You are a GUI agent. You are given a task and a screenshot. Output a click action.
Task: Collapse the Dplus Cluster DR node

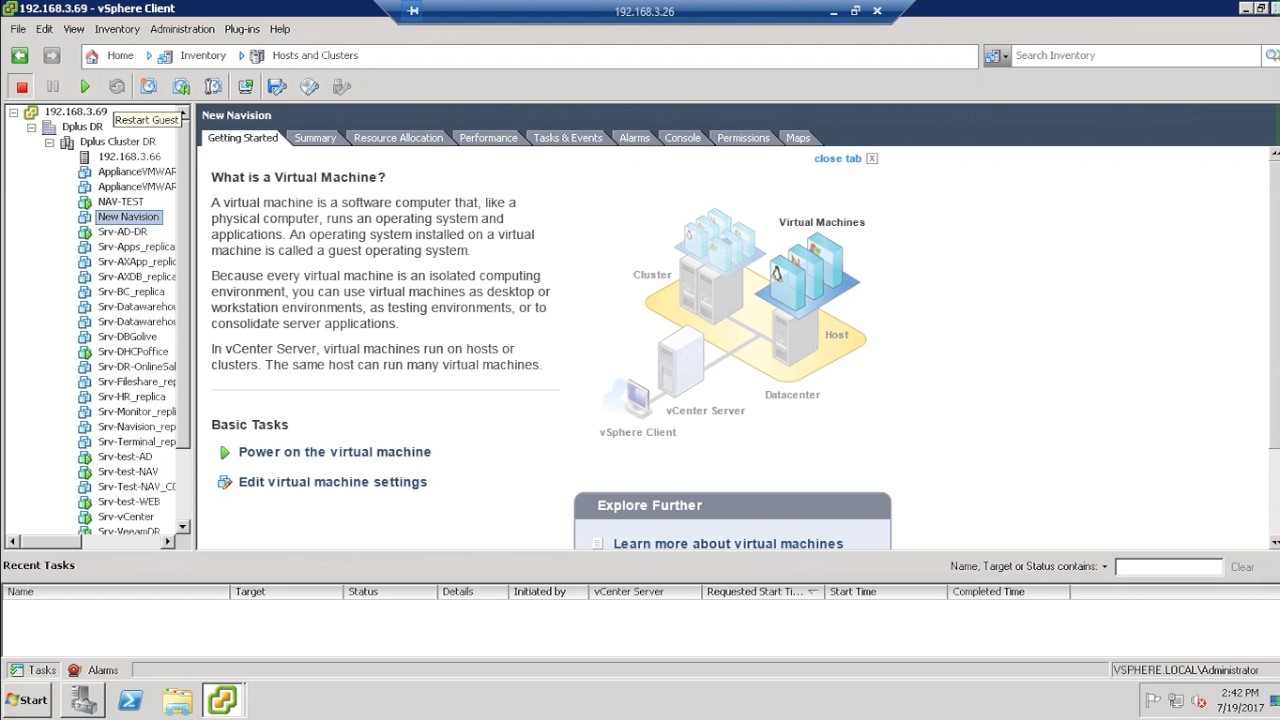(x=49, y=143)
